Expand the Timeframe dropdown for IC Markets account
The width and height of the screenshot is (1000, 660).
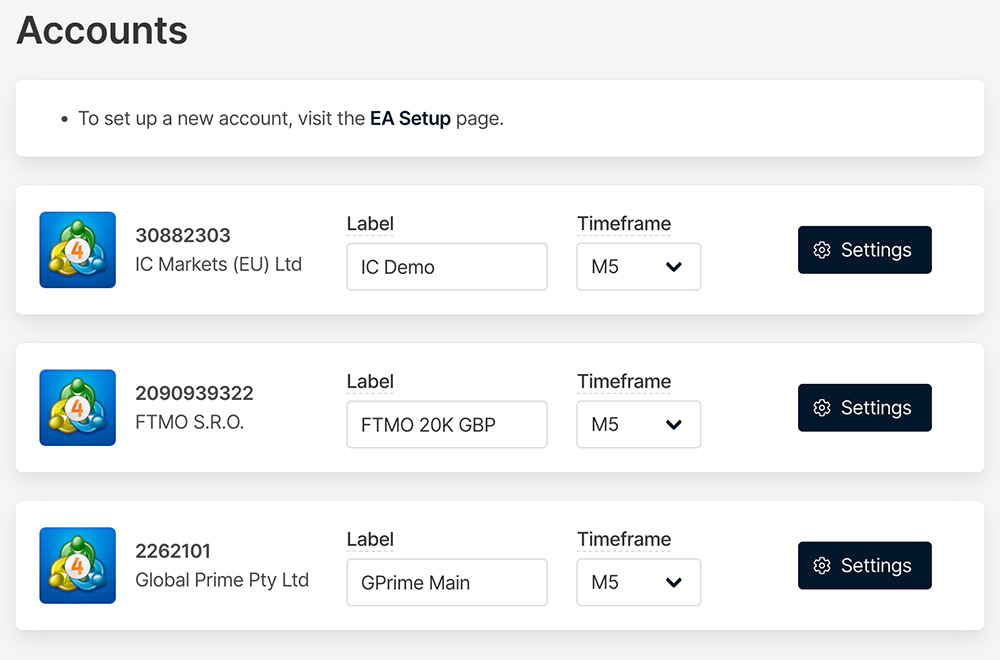638,267
